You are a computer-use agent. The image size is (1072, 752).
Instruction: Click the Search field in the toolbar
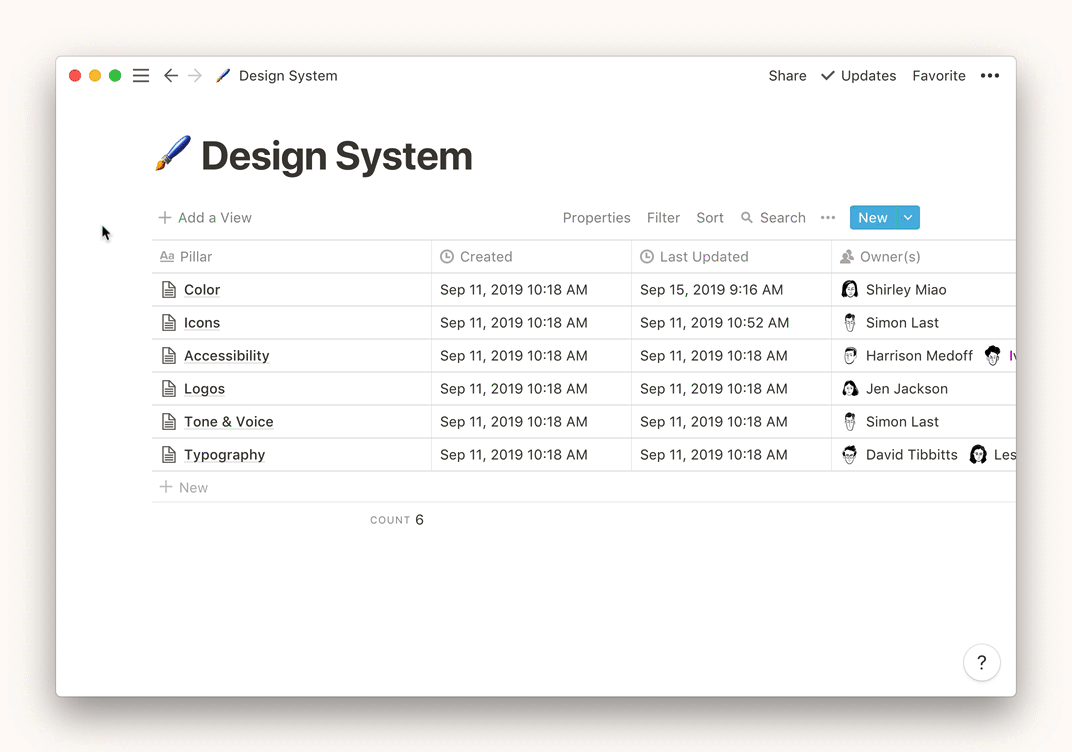tap(773, 218)
